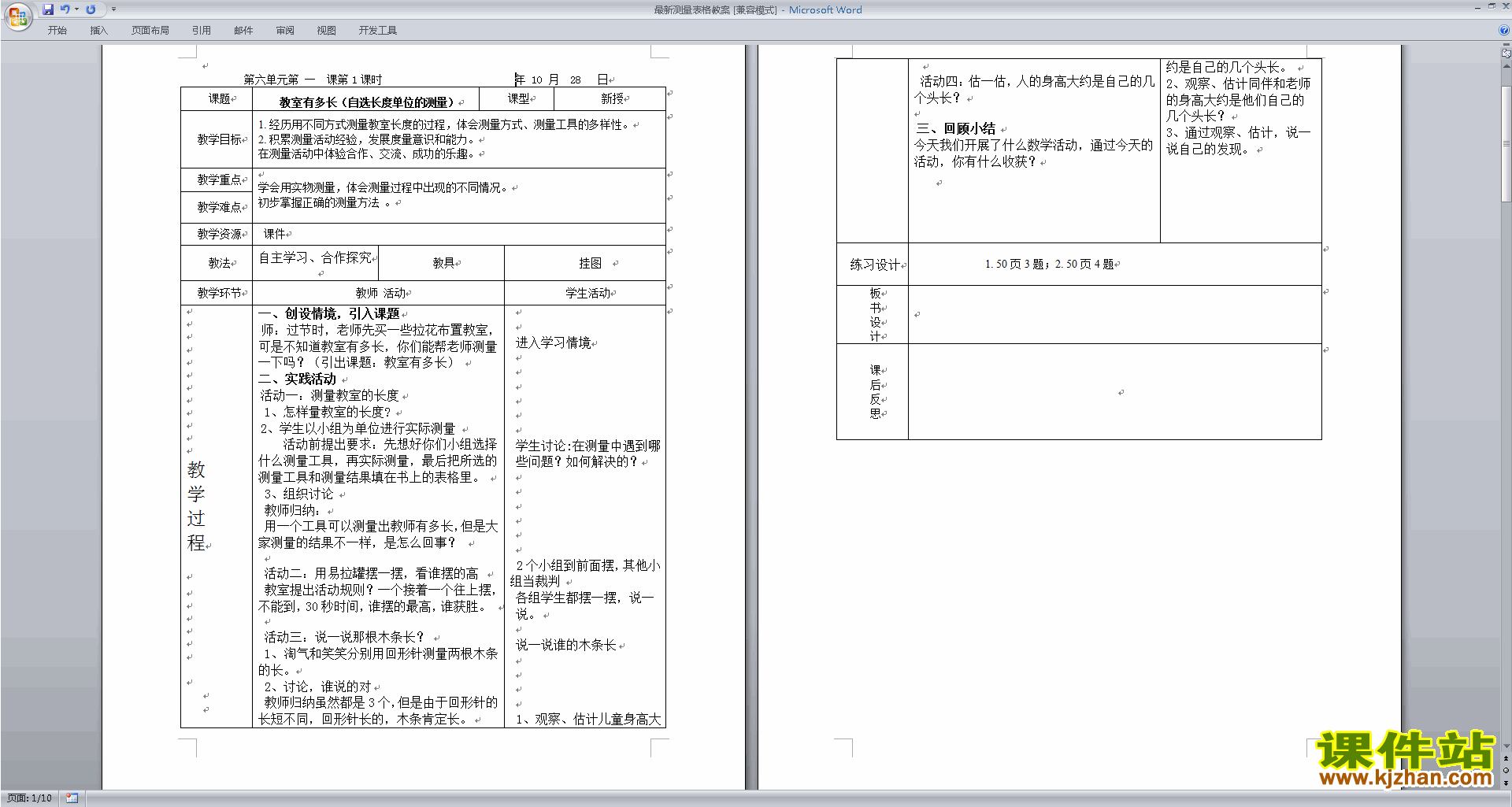Switch to 引用 ribbon tab

[x=202, y=31]
